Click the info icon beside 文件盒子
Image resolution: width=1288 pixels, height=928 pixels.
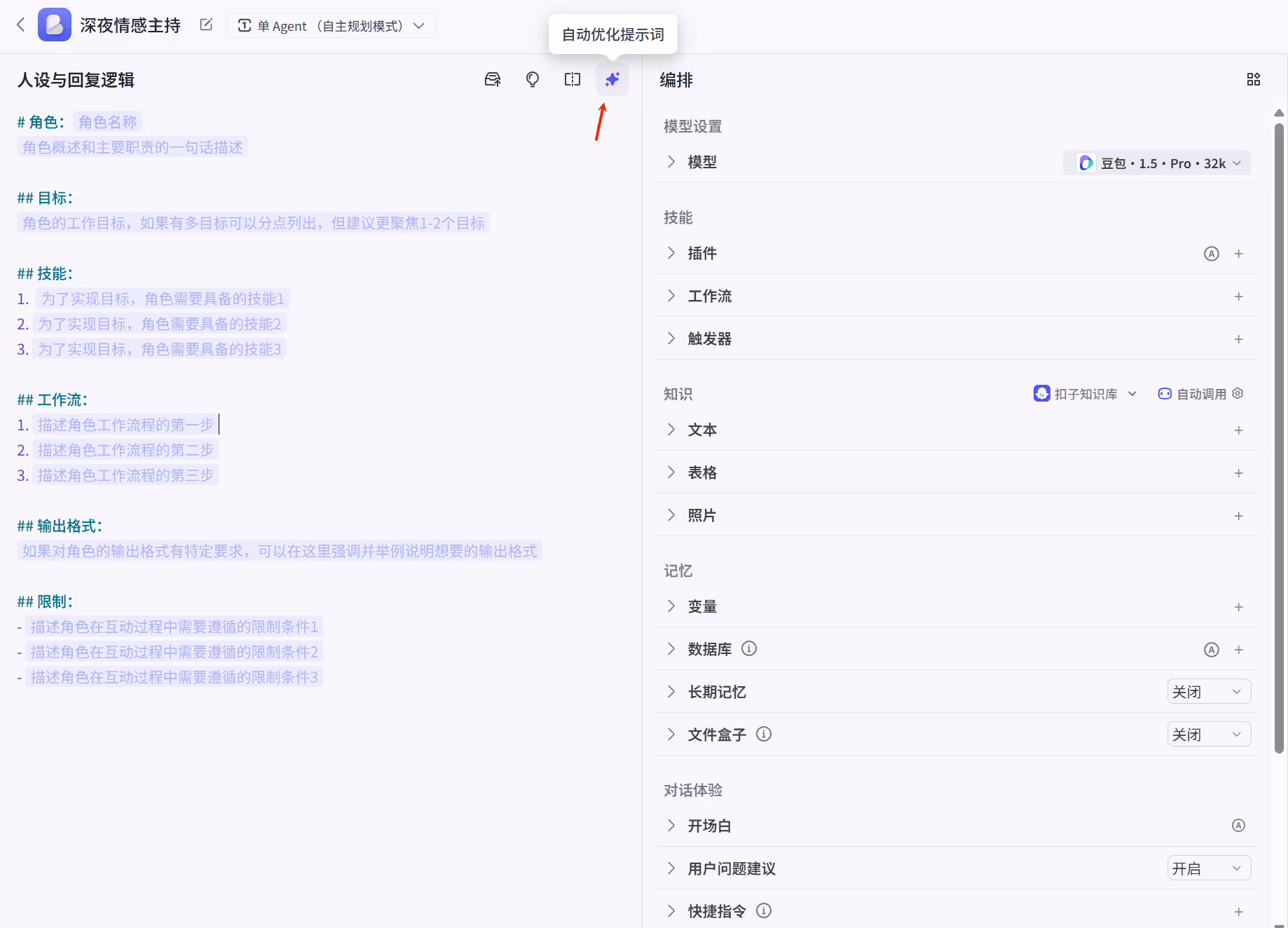coord(764,734)
